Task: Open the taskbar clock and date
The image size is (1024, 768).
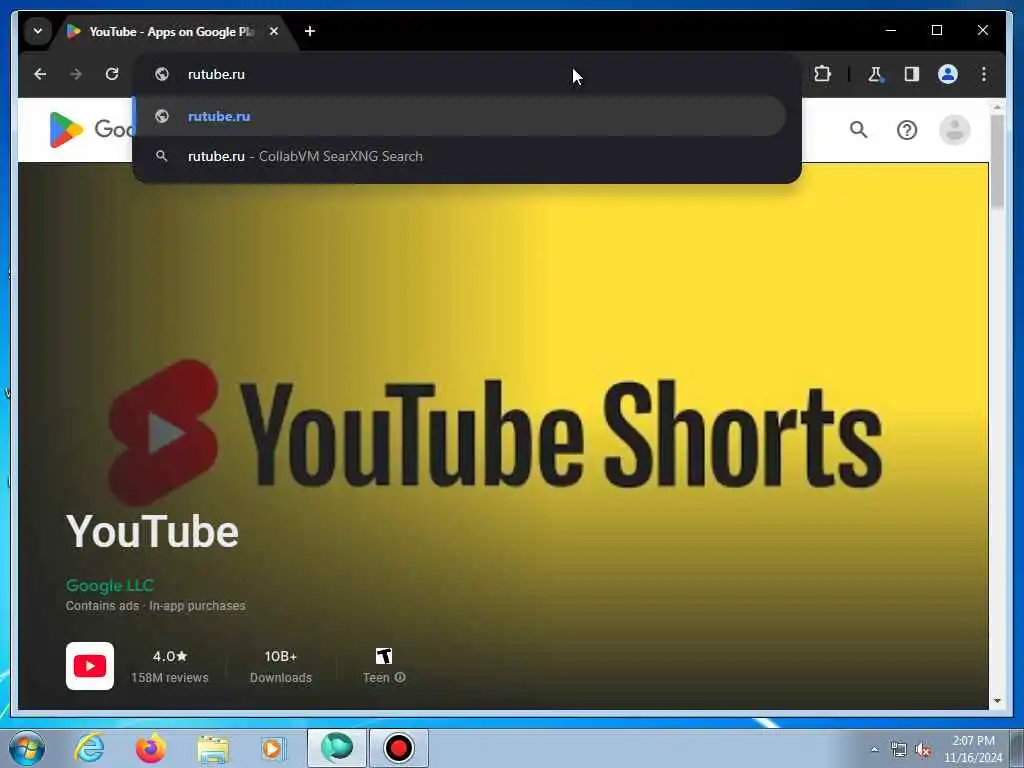Action: [973, 749]
